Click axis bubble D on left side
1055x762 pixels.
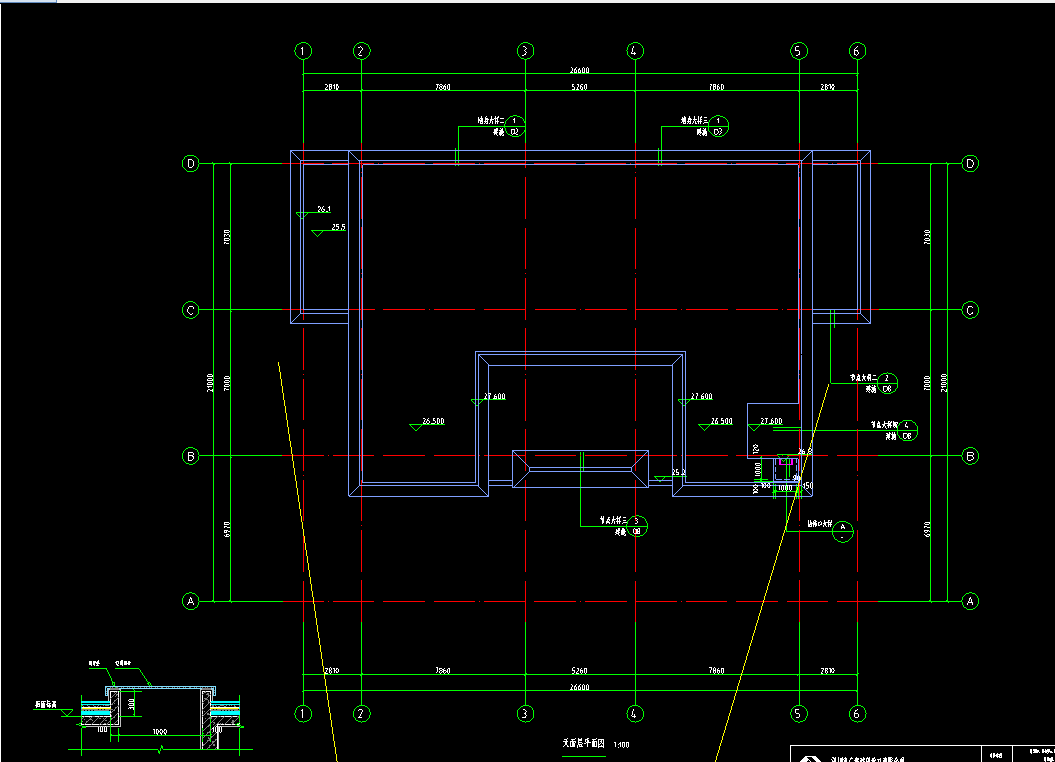(x=190, y=164)
